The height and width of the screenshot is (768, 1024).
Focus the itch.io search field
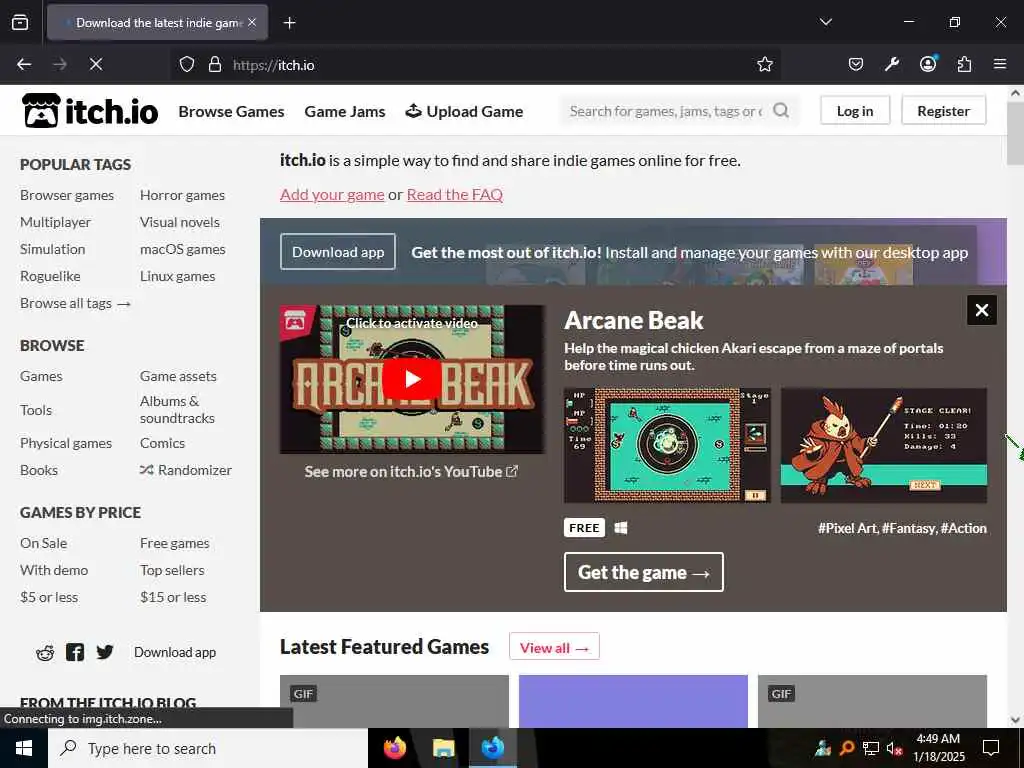click(x=666, y=111)
